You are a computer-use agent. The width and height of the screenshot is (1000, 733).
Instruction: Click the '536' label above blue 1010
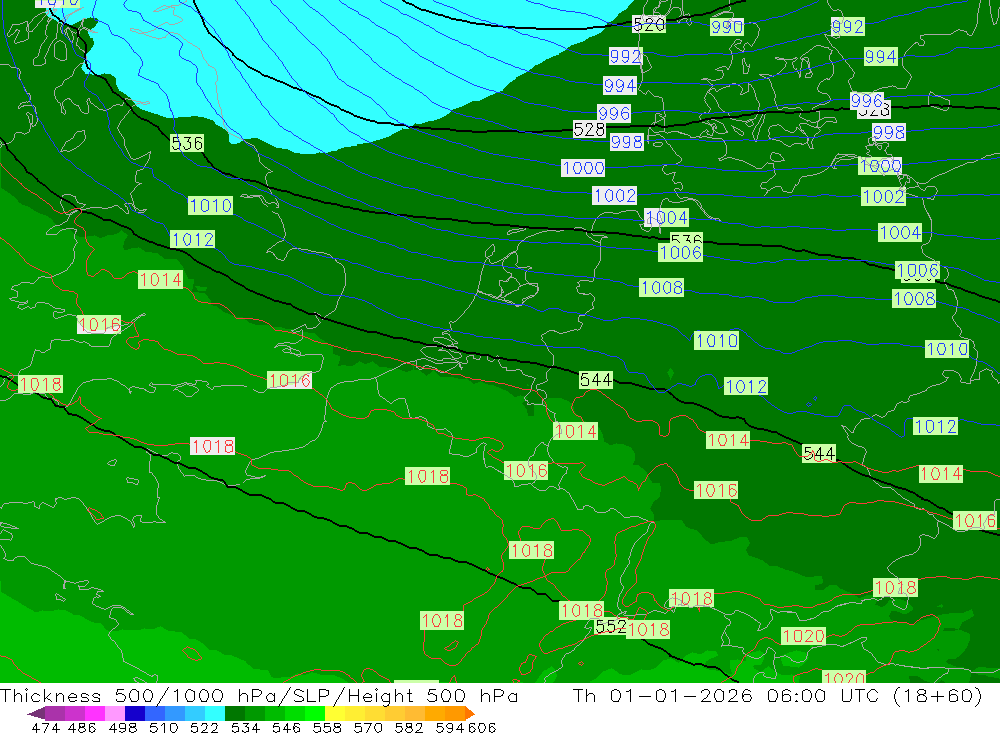click(x=187, y=143)
